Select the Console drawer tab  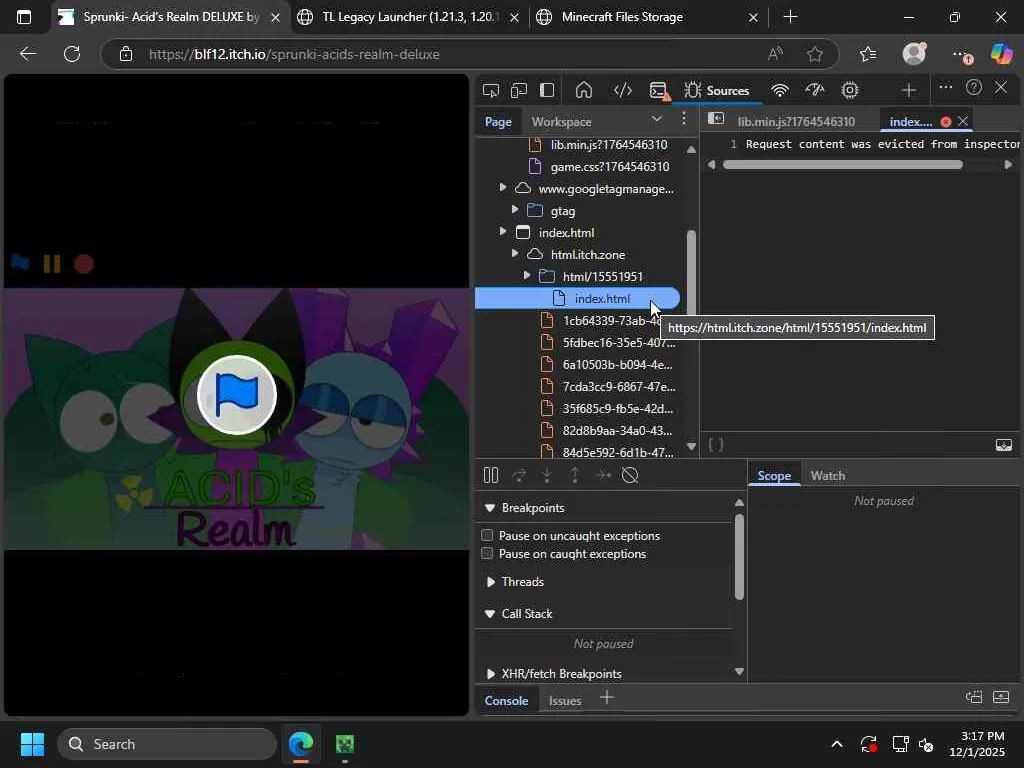506,700
